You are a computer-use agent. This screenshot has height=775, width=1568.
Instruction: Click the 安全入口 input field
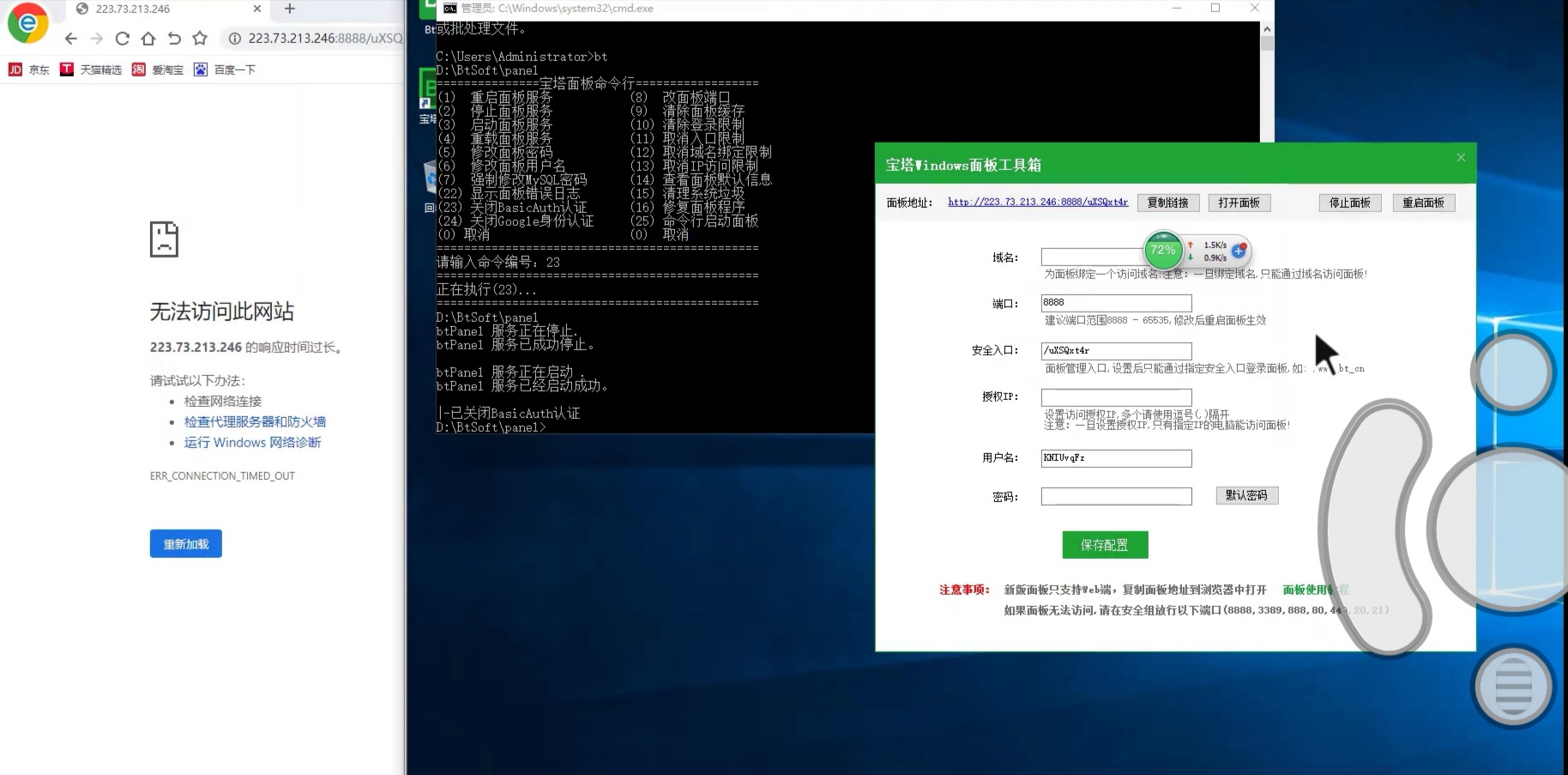pyautogui.click(x=1116, y=351)
